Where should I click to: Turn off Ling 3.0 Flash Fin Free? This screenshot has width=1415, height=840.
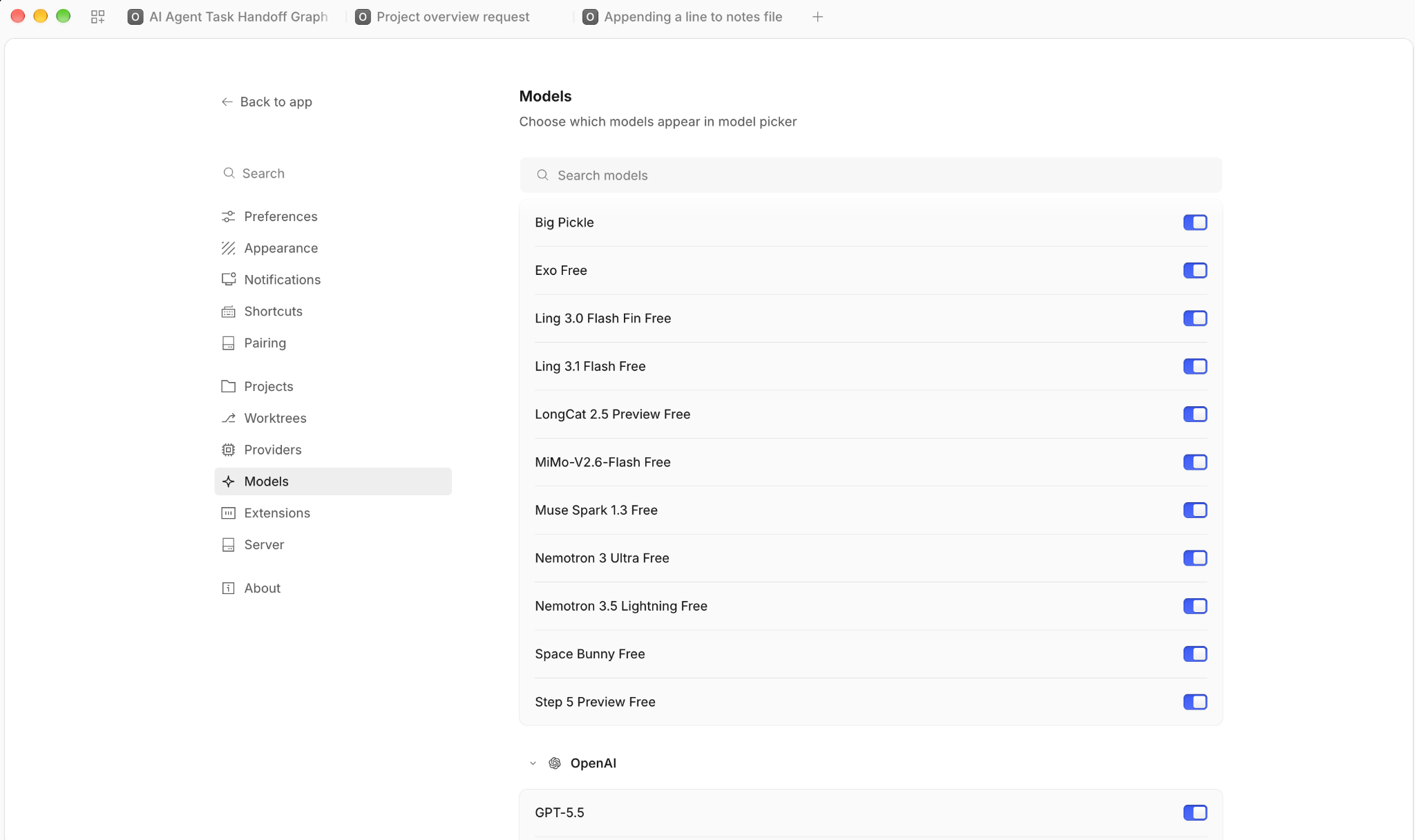coord(1195,318)
